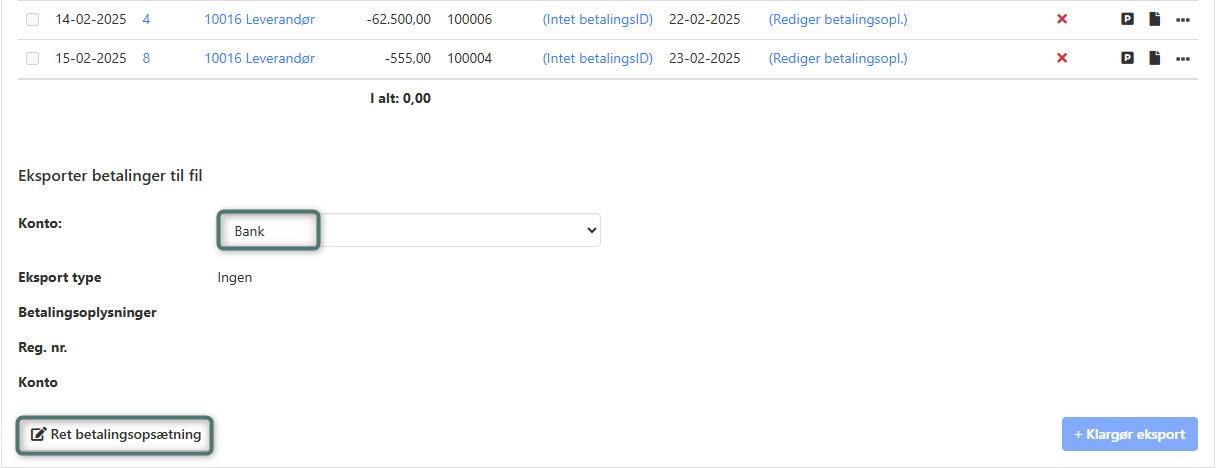Open the document icon on the 14-02-2025 row
The image size is (1219, 468).
coord(1154,19)
